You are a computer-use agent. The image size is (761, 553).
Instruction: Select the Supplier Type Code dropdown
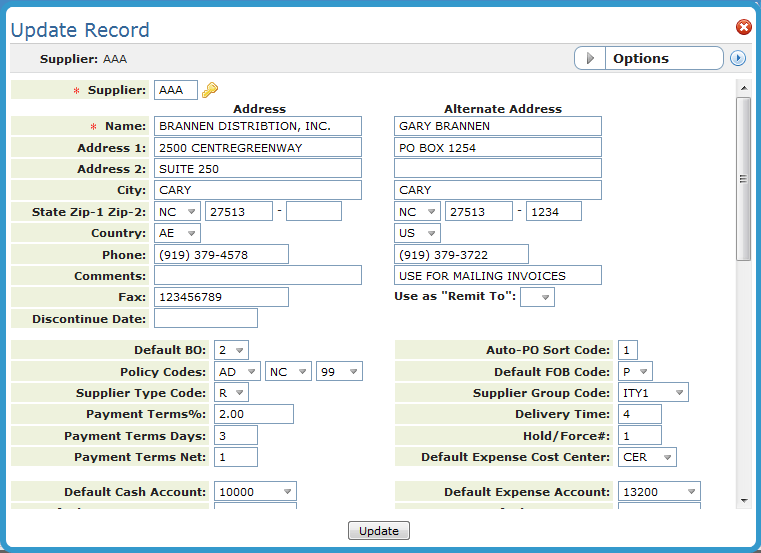(x=231, y=393)
